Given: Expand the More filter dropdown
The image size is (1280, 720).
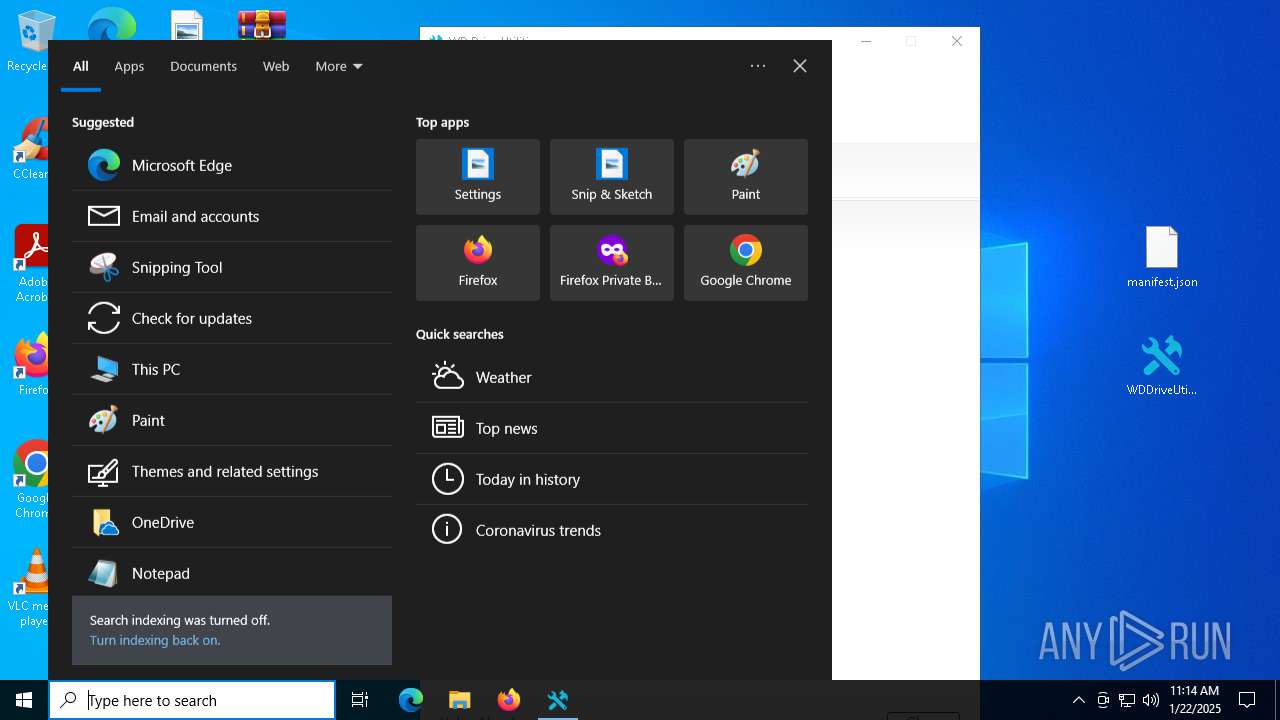Looking at the screenshot, I should coord(339,66).
